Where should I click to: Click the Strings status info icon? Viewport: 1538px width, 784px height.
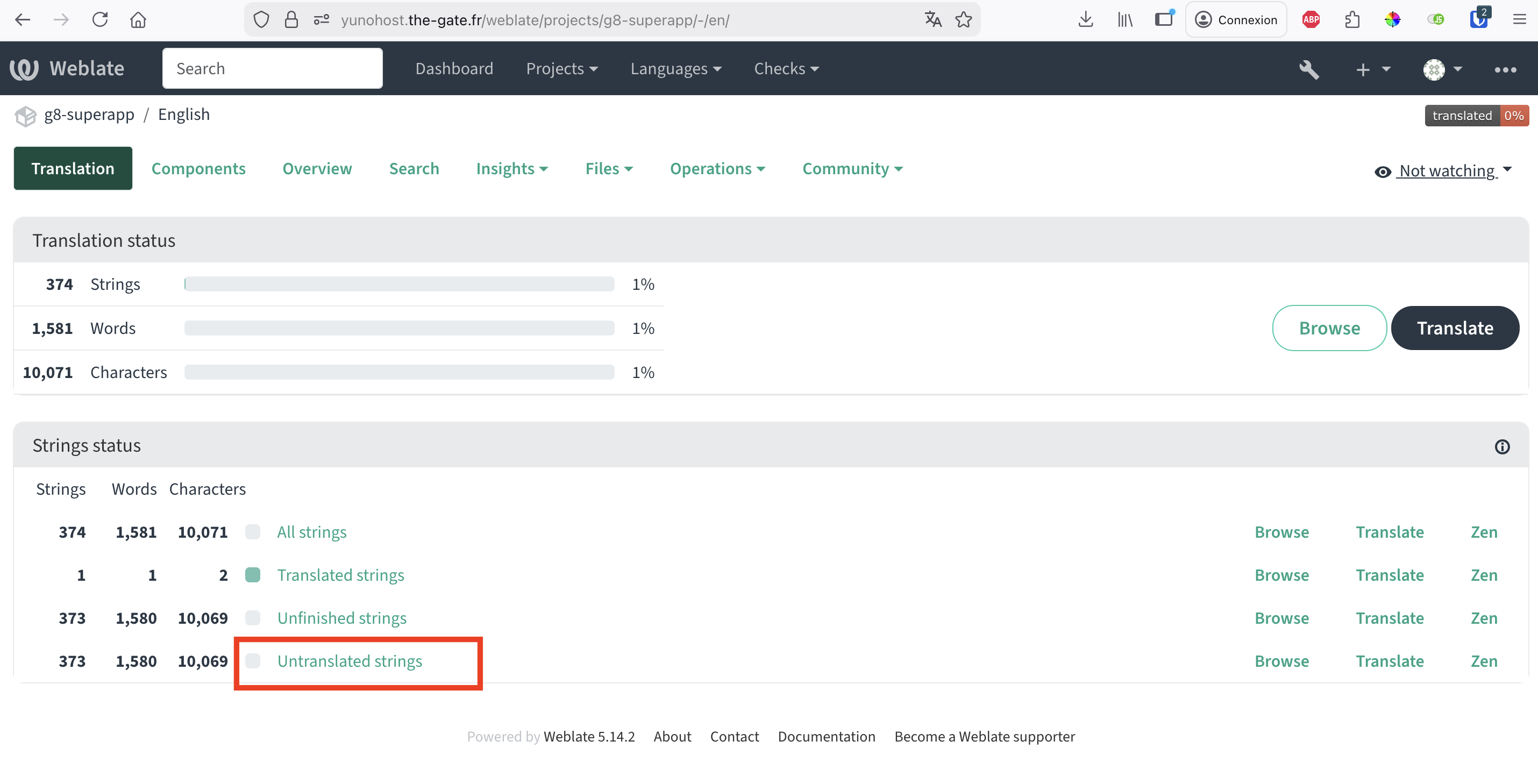(x=1501, y=447)
